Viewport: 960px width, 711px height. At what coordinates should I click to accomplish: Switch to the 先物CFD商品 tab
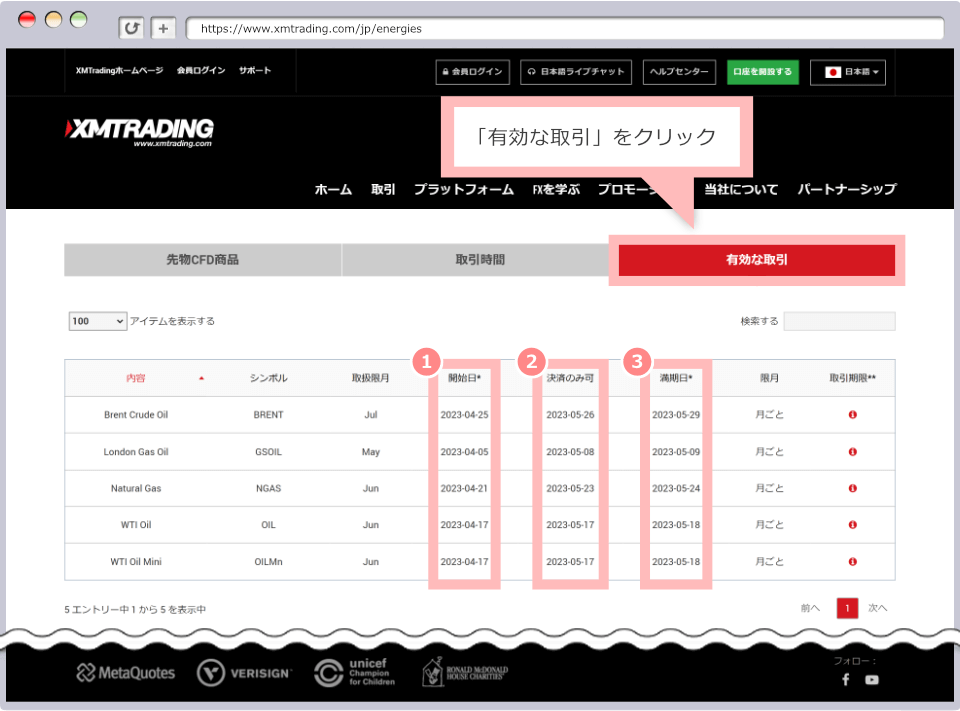(x=202, y=260)
